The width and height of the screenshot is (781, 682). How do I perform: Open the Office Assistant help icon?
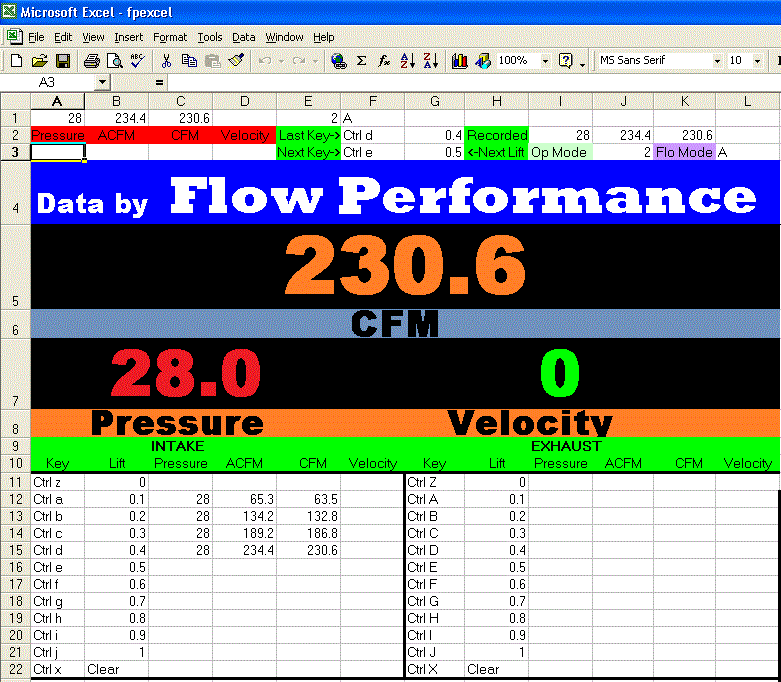(x=565, y=61)
